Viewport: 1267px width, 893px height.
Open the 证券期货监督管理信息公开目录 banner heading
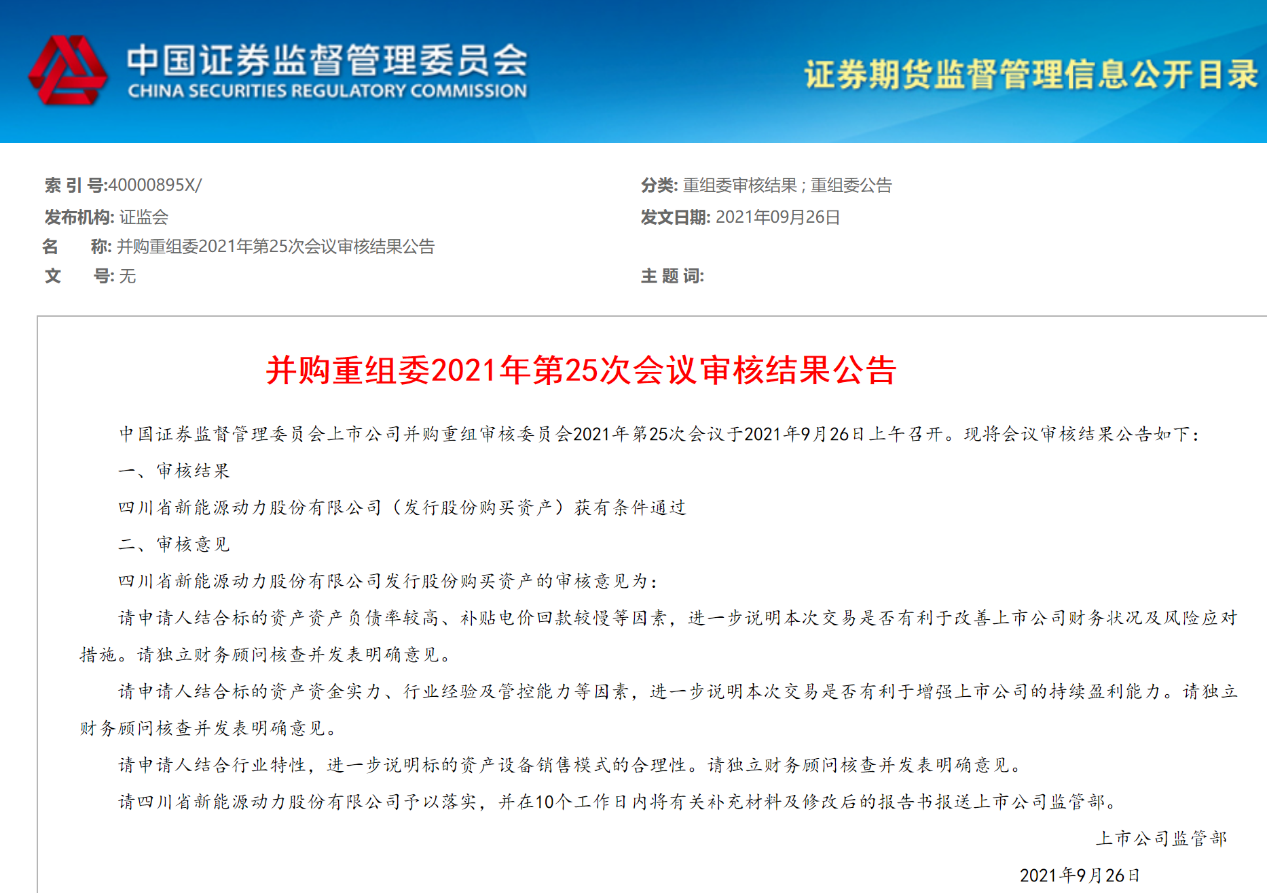tap(1030, 74)
